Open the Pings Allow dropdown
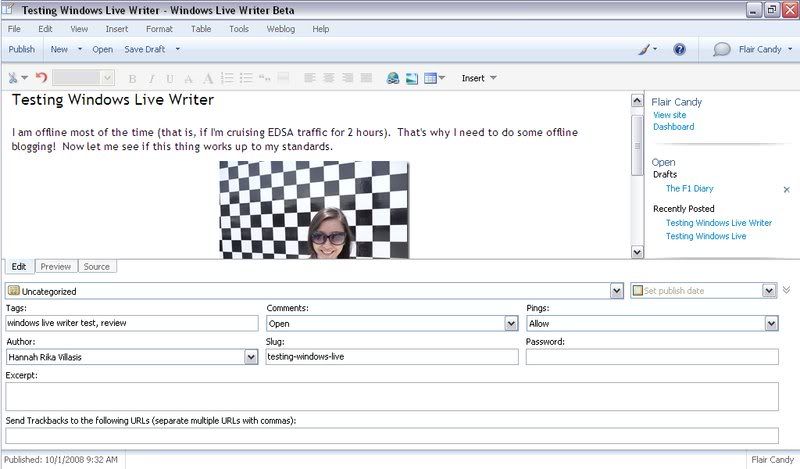800x469 pixels. point(771,324)
